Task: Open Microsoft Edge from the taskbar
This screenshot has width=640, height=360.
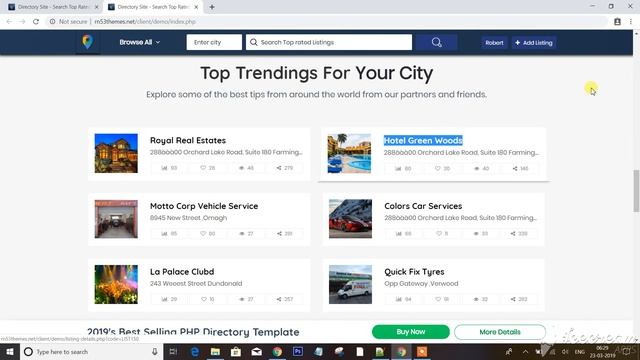Action: (x=195, y=351)
